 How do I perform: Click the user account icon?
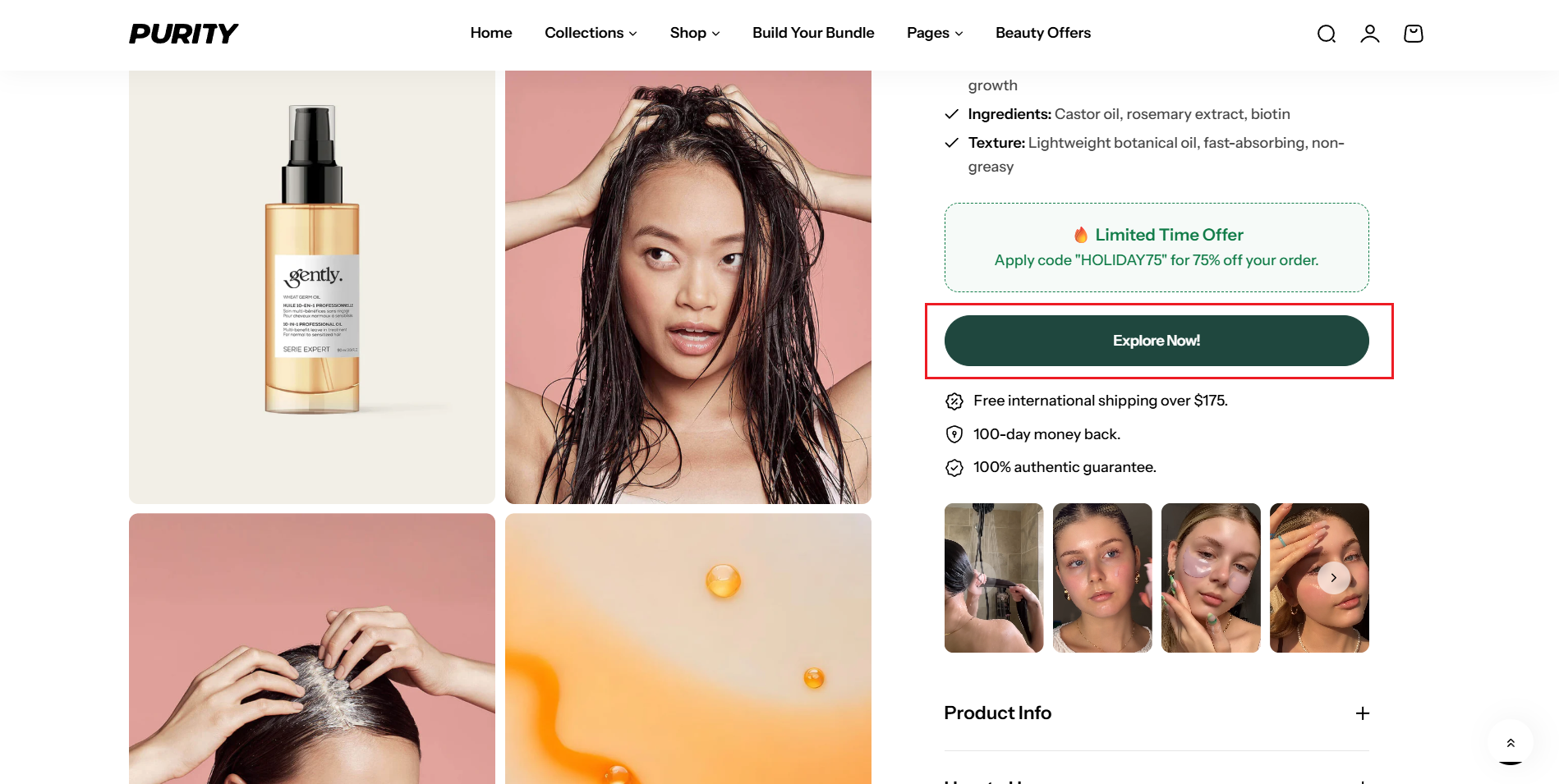(x=1369, y=34)
